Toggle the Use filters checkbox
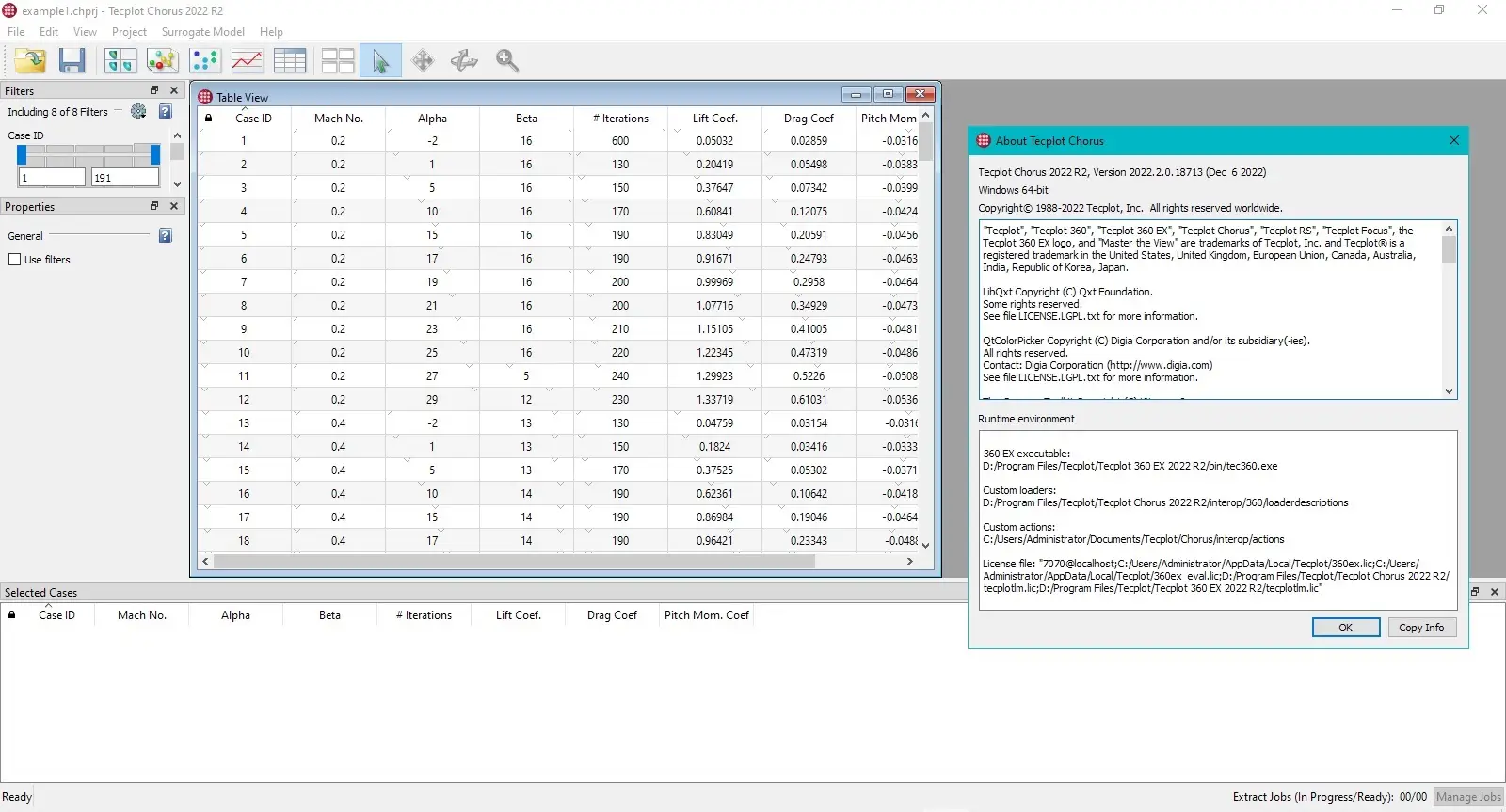This screenshot has height=812, width=1506. point(14,259)
